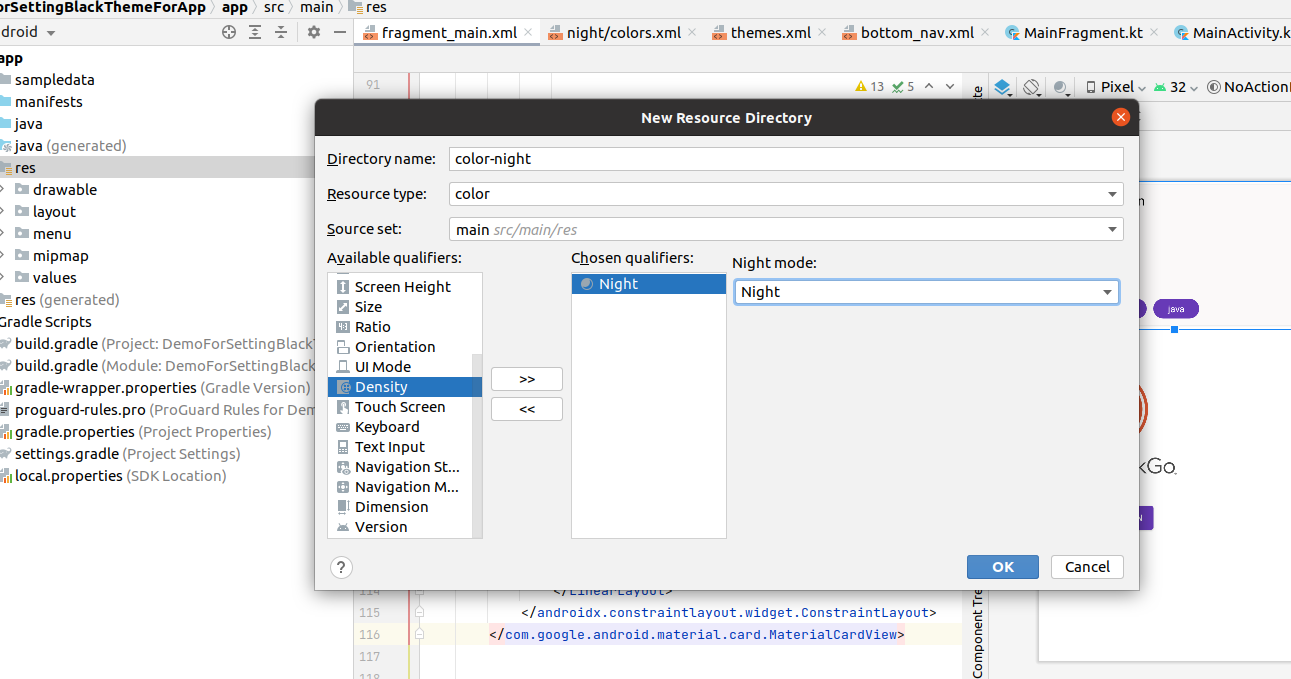Click Cancel in New Resource Directory dialog
The width and height of the screenshot is (1291, 679).
pos(1087,567)
